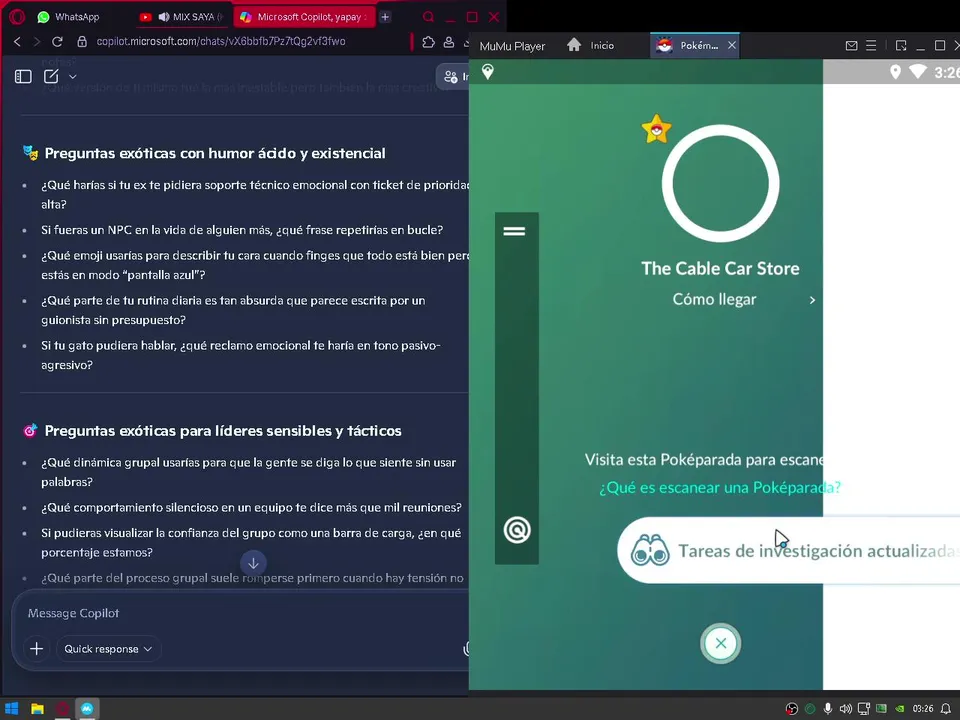
Task: Click the Opera icon in taskbar
Action: pos(62,709)
